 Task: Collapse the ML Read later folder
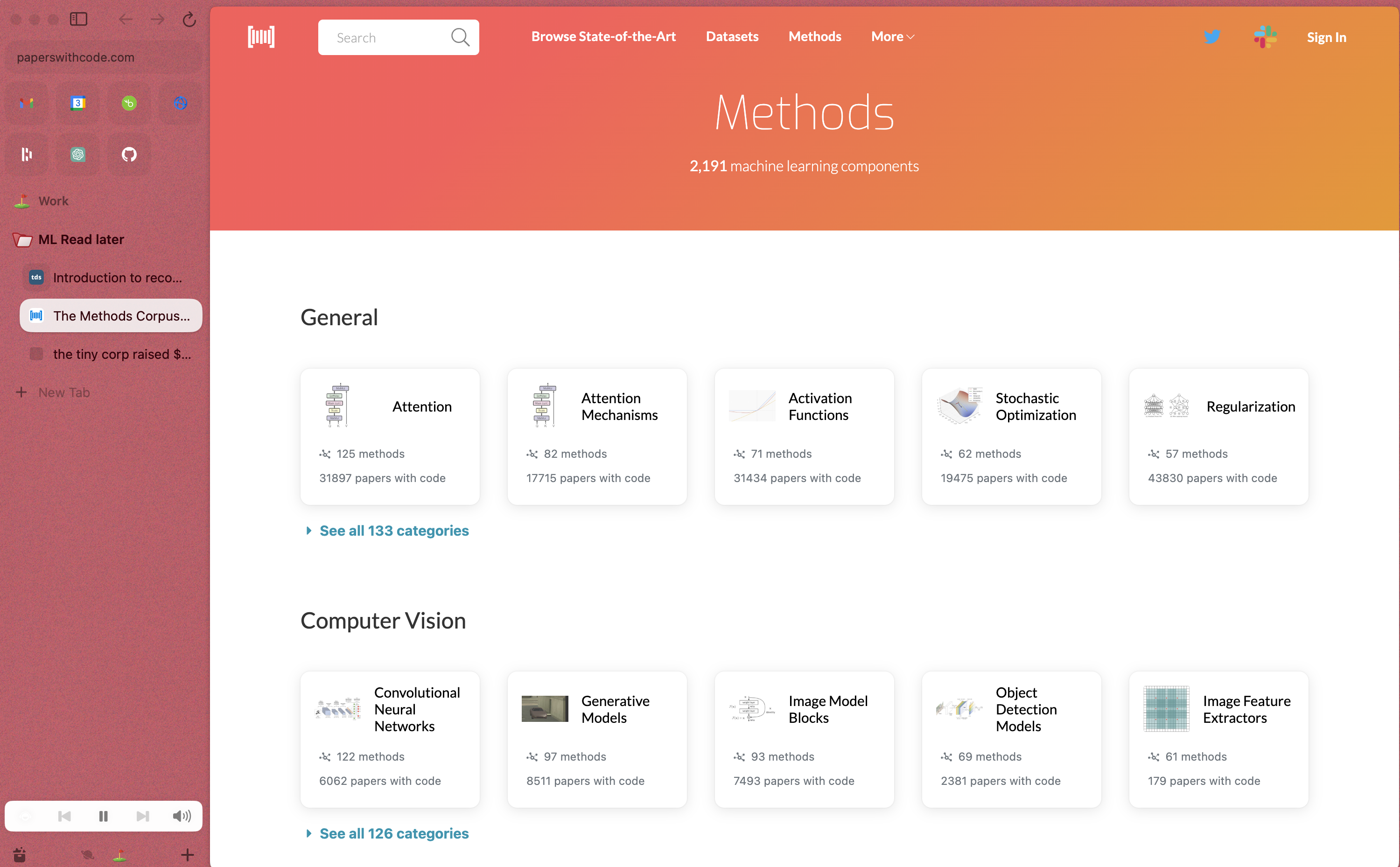click(80, 239)
